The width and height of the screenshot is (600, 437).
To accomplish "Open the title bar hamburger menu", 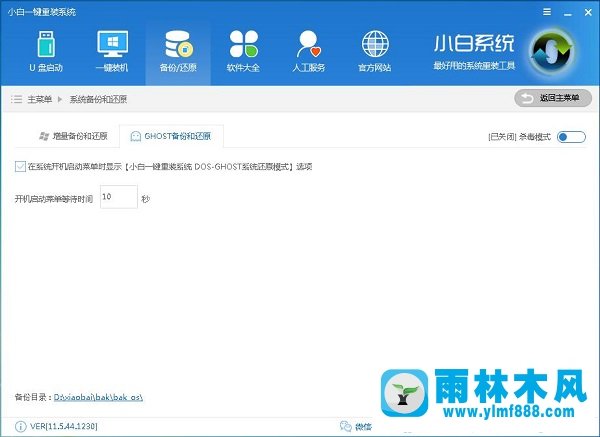I will click(547, 12).
